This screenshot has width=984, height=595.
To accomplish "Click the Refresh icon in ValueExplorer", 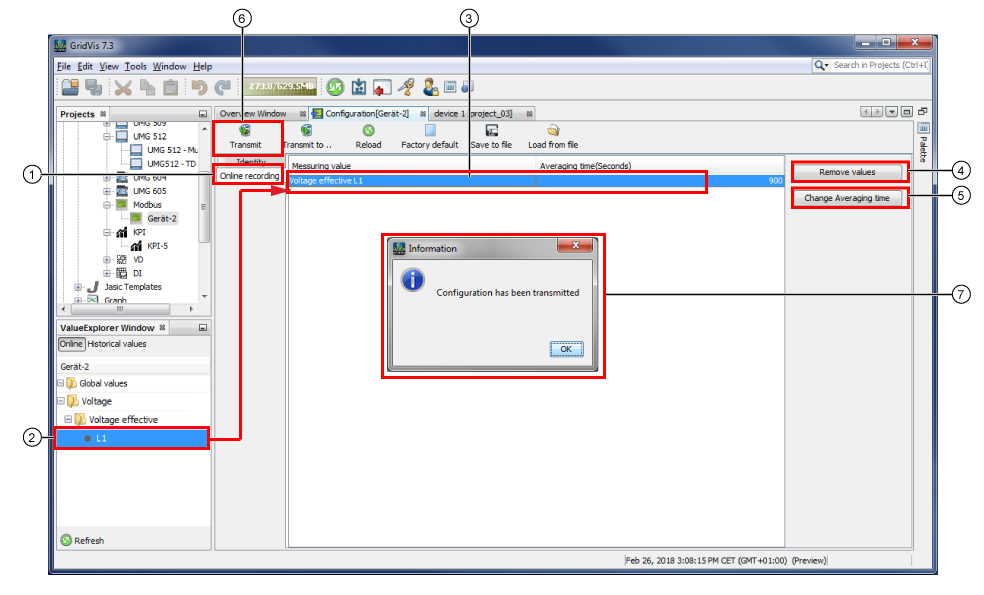I will click(x=66, y=540).
